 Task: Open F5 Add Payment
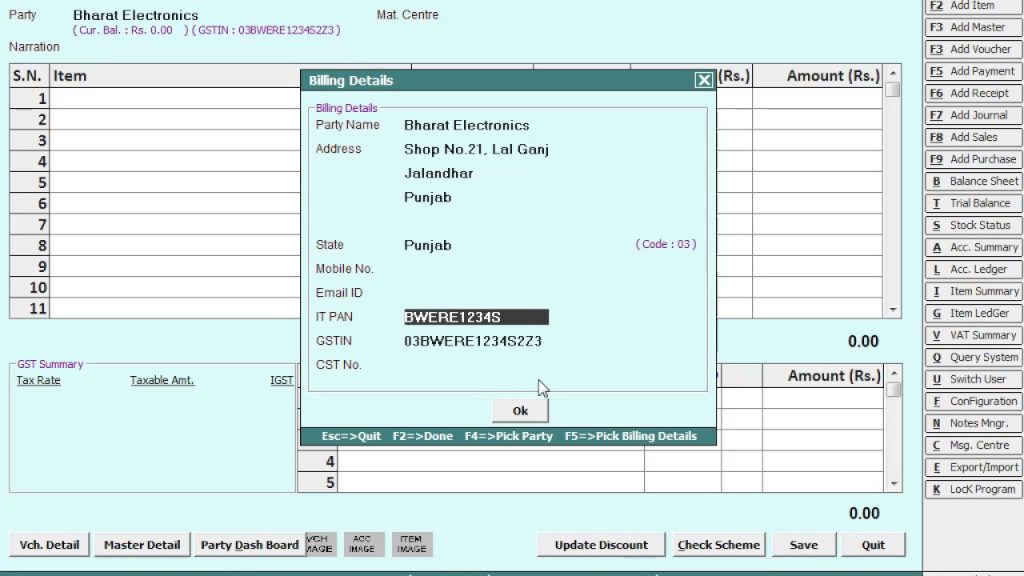[x=973, y=71]
